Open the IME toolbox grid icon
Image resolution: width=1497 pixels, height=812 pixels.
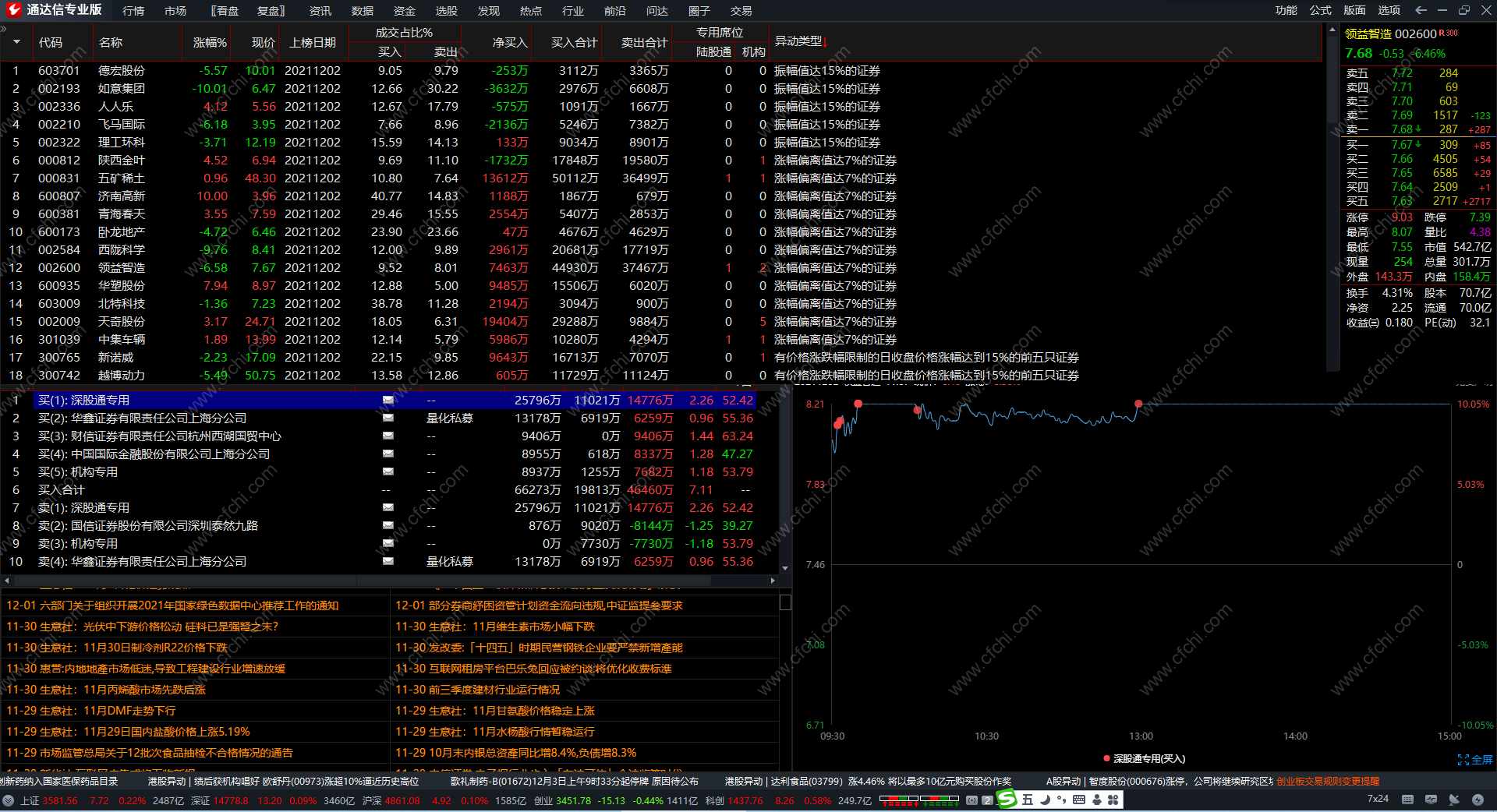[1113, 800]
